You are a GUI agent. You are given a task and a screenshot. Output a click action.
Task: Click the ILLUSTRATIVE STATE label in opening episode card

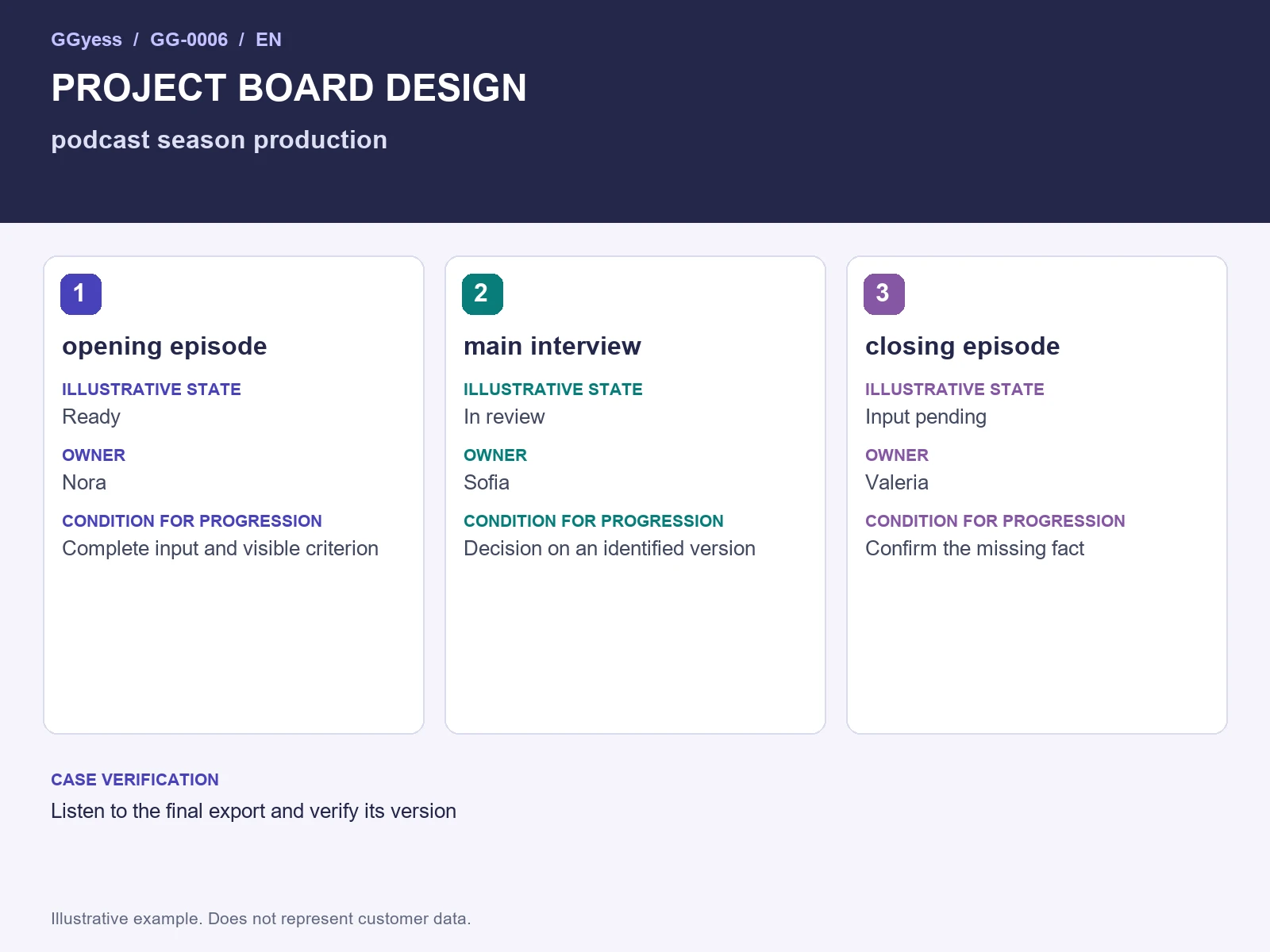pos(152,390)
